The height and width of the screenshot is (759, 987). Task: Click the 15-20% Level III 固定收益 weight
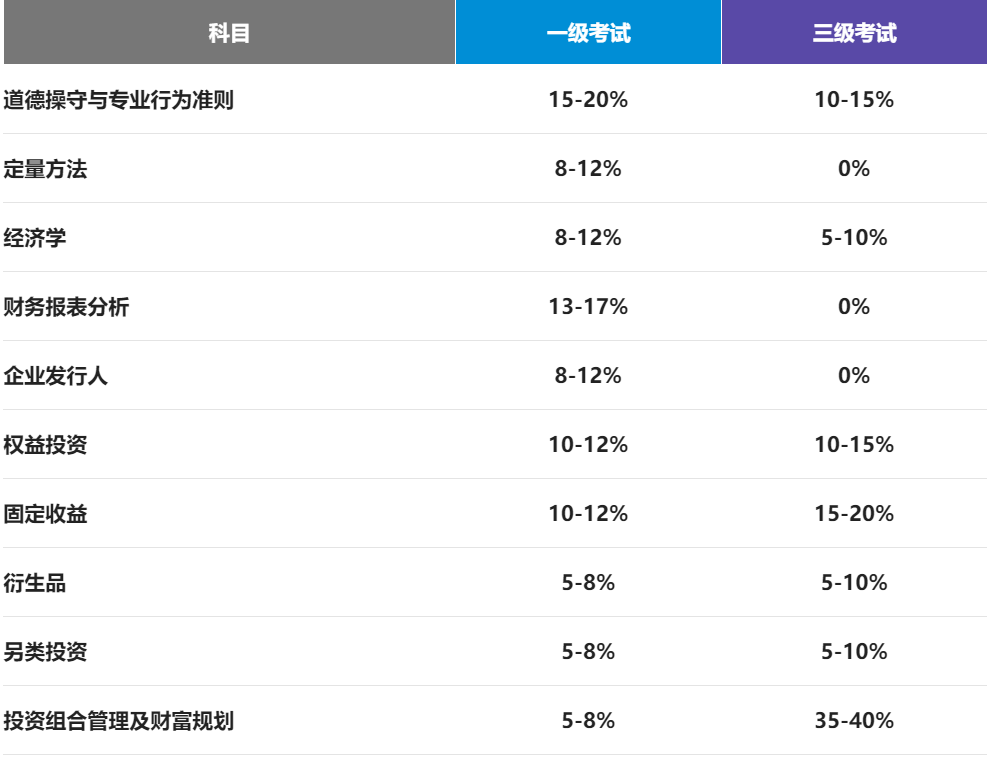coord(854,514)
